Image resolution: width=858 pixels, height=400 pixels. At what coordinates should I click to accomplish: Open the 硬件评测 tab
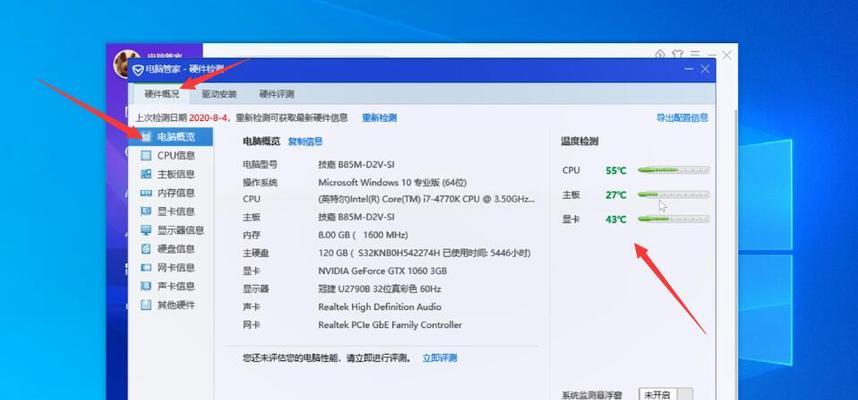tap(276, 94)
